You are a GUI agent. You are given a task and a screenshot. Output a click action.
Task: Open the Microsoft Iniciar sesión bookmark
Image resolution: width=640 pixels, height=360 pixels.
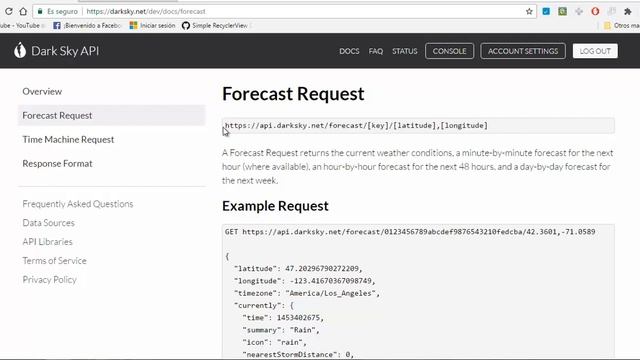click(x=152, y=25)
